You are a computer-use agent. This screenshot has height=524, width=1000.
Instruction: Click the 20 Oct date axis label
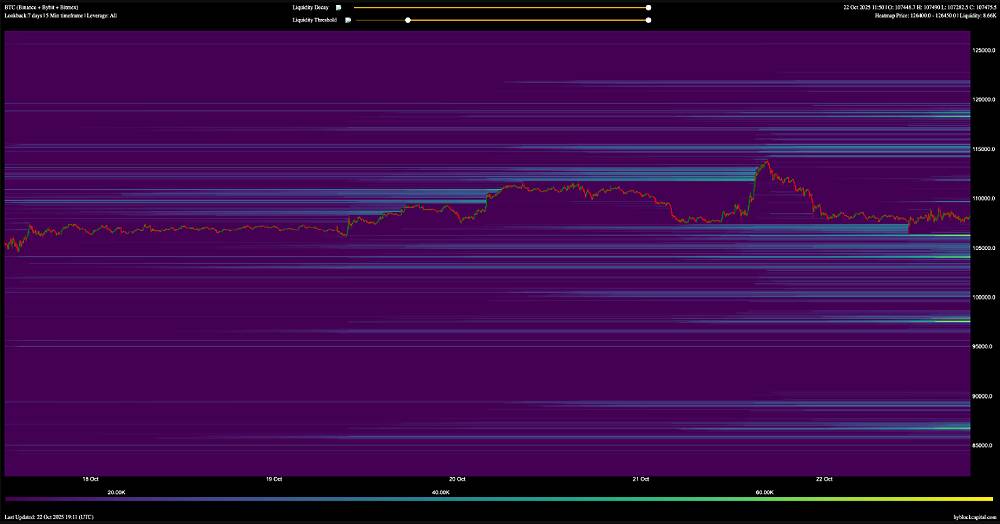459,479
